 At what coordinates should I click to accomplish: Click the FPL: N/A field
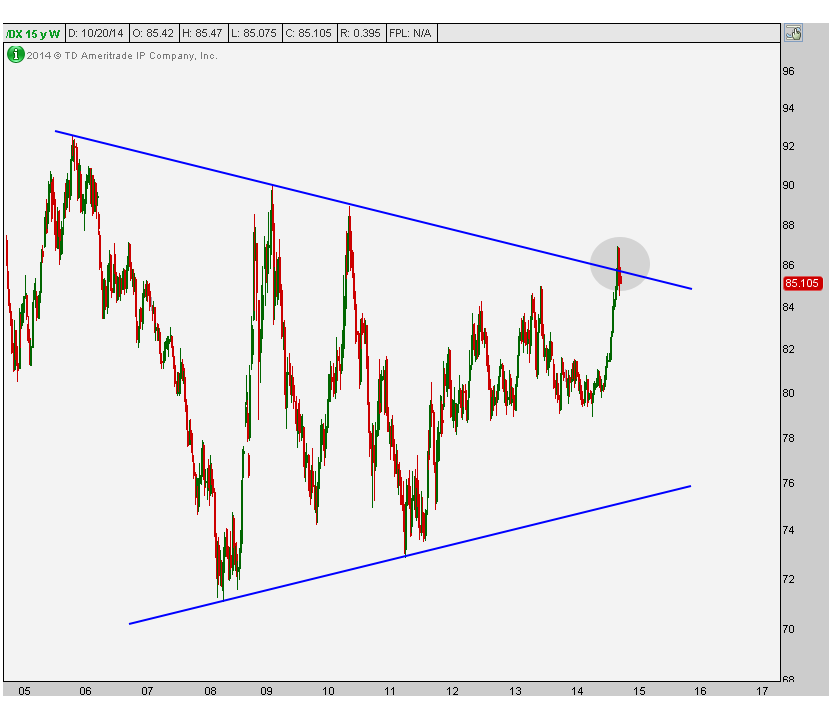click(x=411, y=33)
